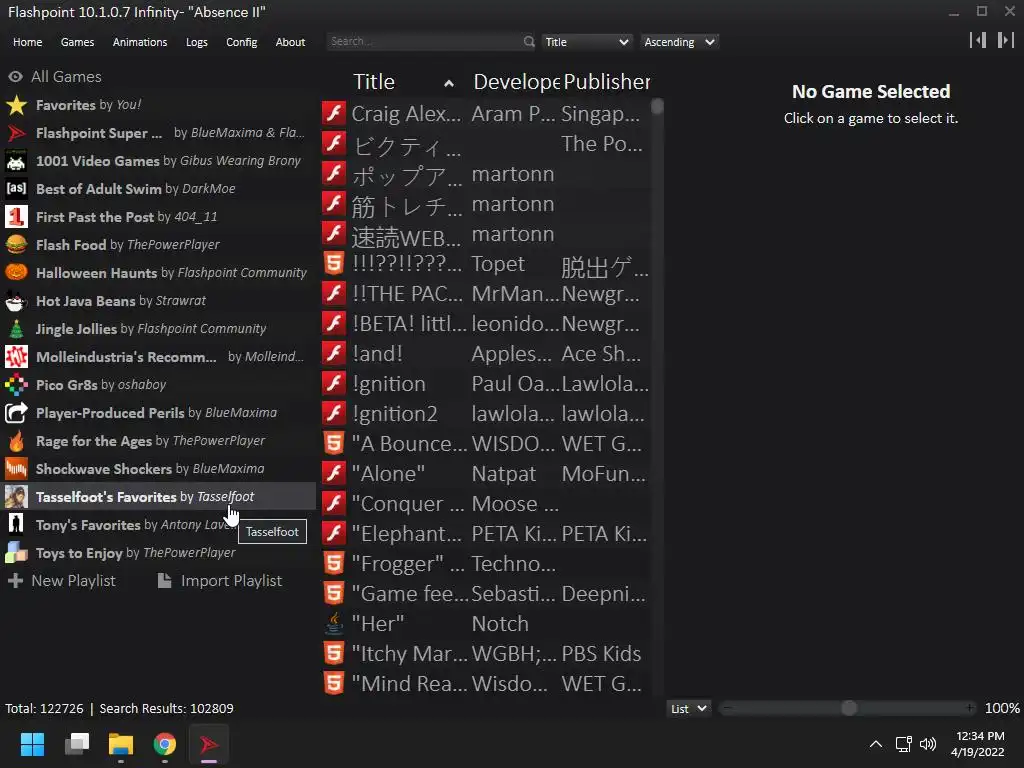This screenshot has height=768, width=1024.
Task: Click the Pico Gr8s playlist icon
Action: click(16, 385)
